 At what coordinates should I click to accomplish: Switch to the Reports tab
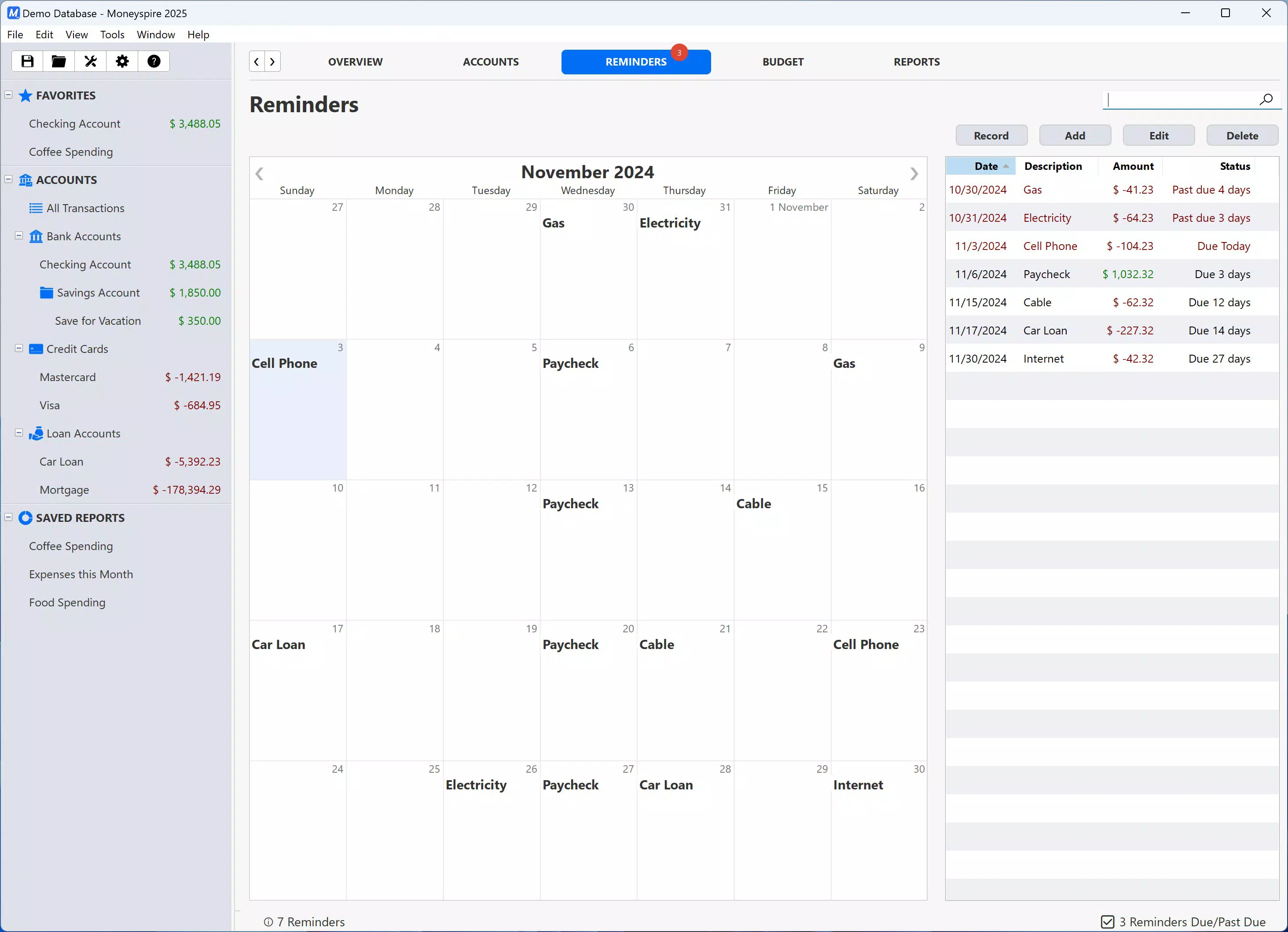point(917,62)
